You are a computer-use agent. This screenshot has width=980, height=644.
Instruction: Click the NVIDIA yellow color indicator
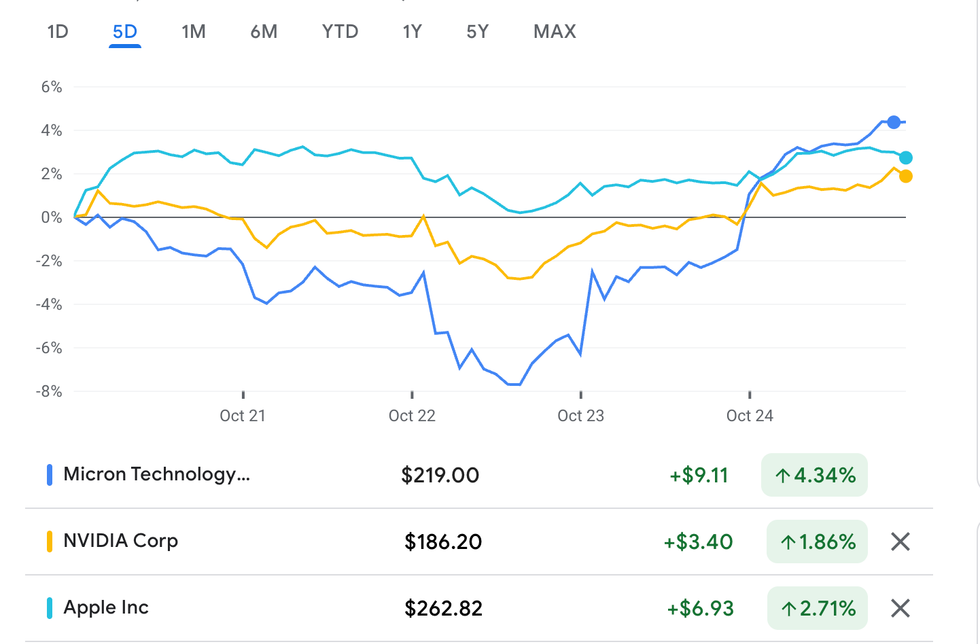(50, 542)
